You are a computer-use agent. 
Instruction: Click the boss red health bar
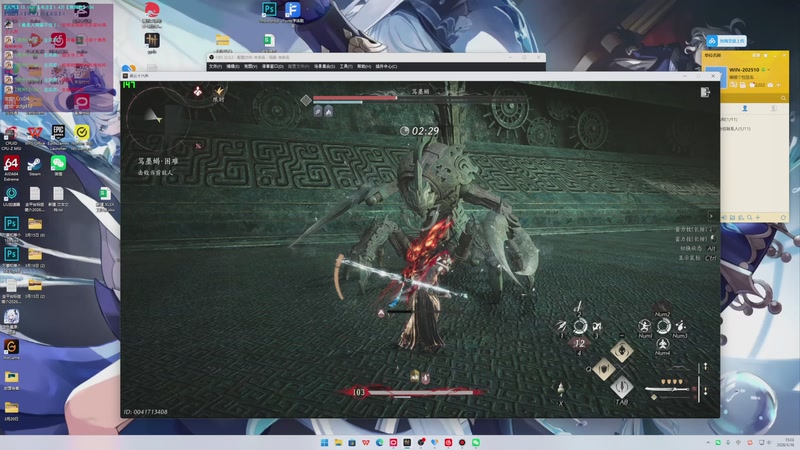[x=354, y=97]
